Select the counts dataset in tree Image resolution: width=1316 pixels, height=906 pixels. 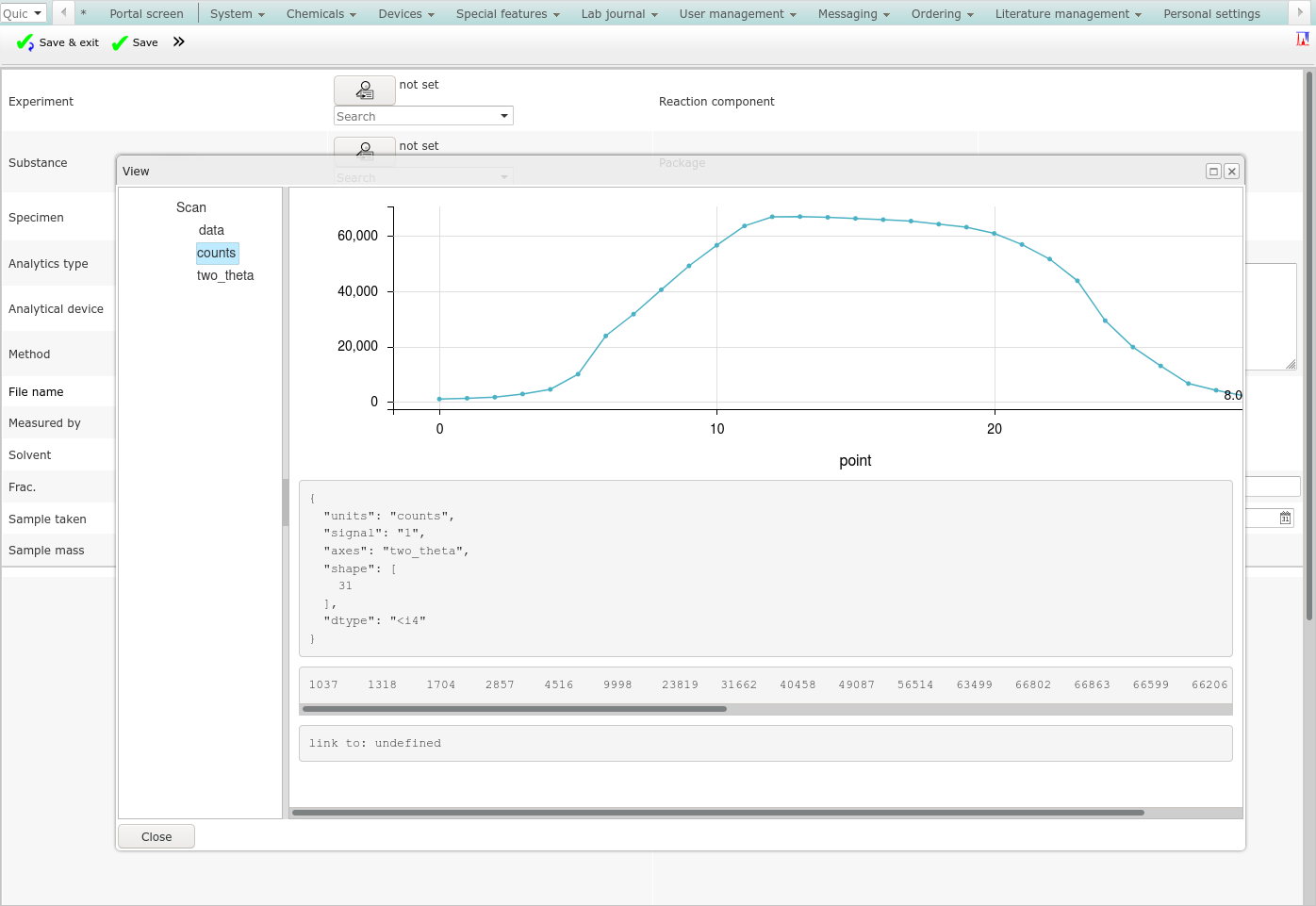216,253
